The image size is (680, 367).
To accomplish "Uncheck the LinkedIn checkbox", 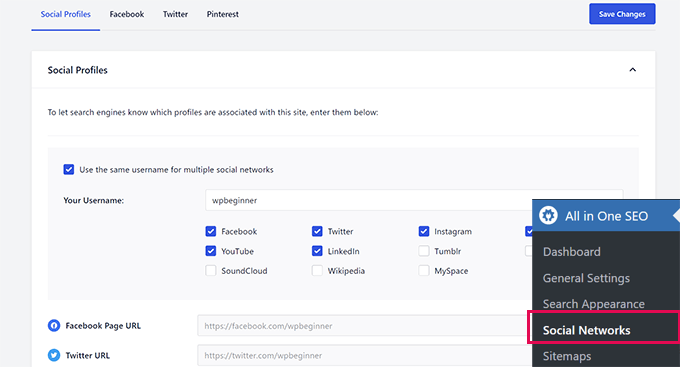I will (317, 251).
